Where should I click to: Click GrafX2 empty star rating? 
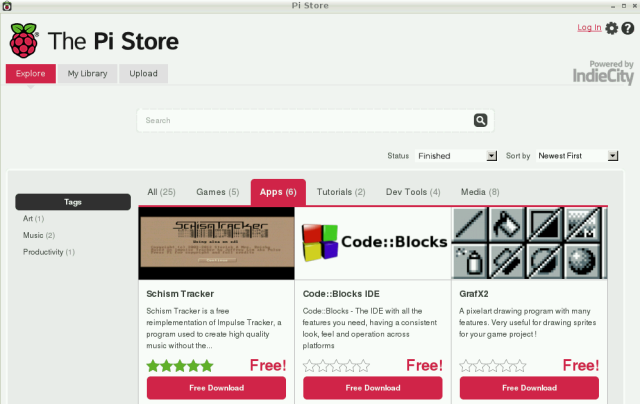click(x=493, y=366)
